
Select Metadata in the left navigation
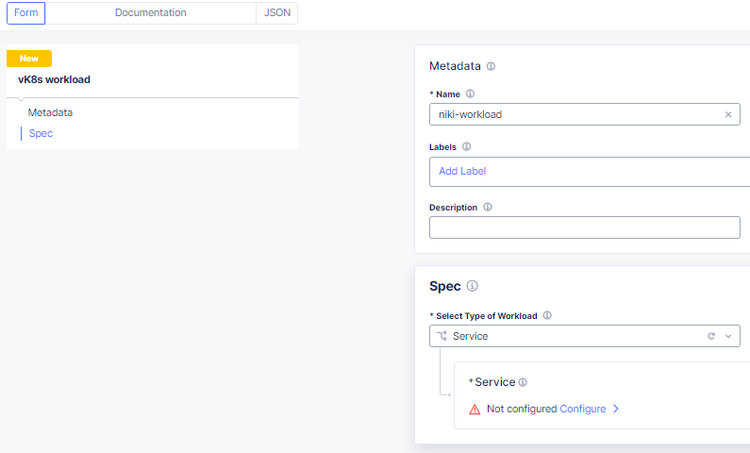coord(50,113)
